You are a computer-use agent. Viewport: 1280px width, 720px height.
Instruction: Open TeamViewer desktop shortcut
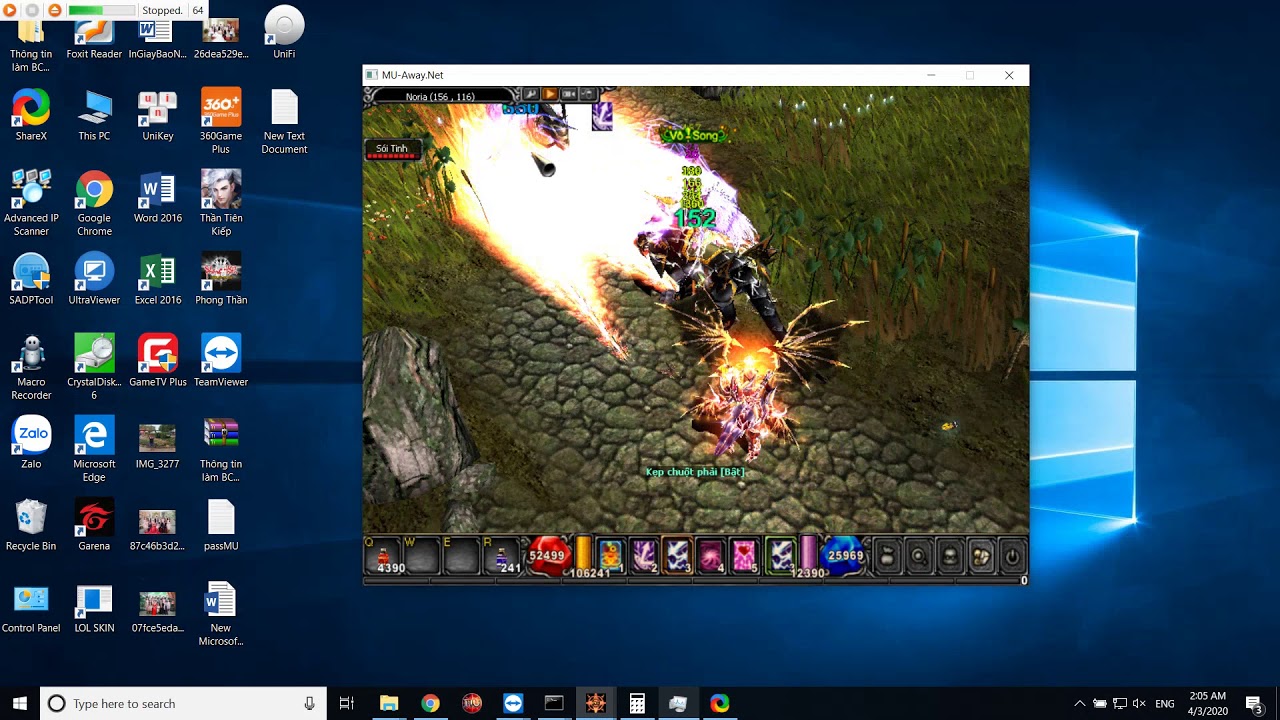tap(221, 361)
